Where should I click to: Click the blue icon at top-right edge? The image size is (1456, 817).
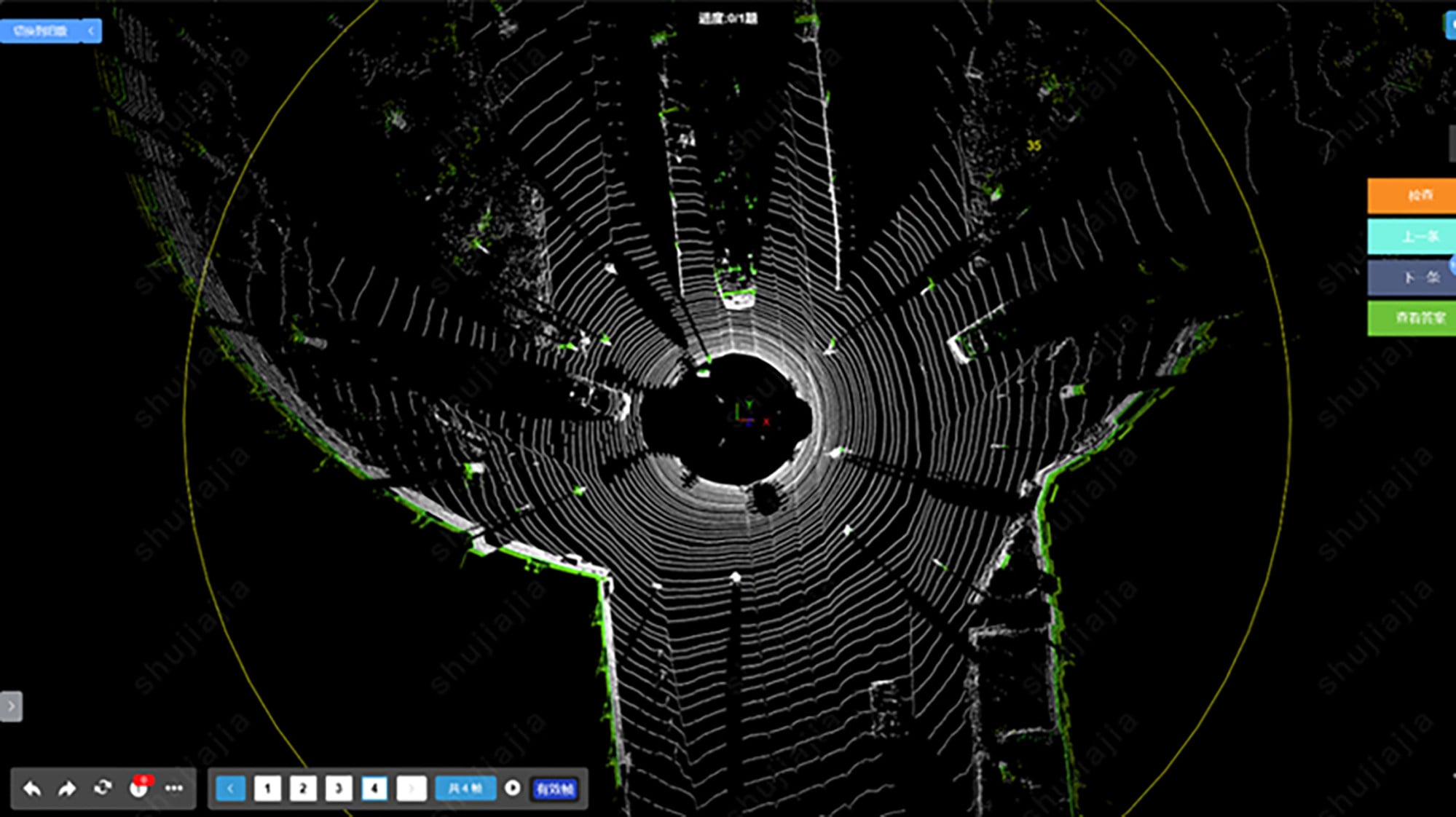tap(1450, 25)
